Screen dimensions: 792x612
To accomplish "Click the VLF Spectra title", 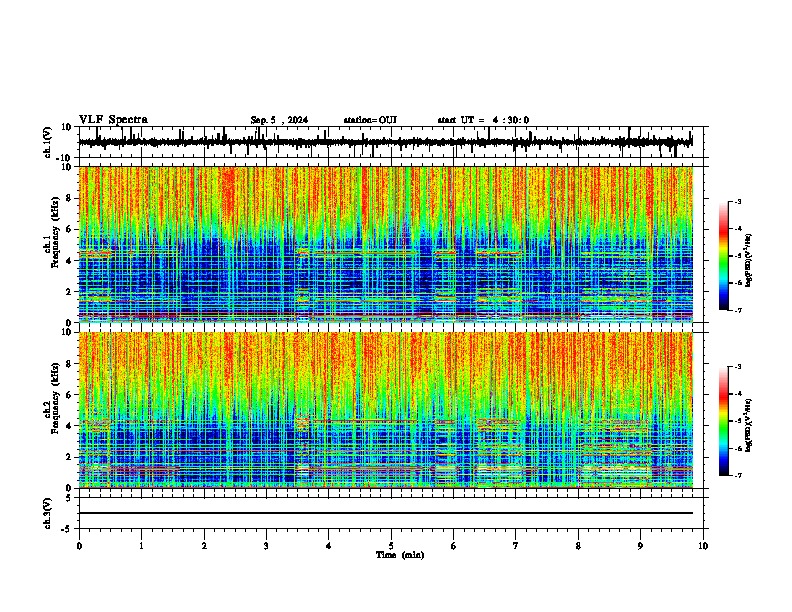I will click(113, 119).
